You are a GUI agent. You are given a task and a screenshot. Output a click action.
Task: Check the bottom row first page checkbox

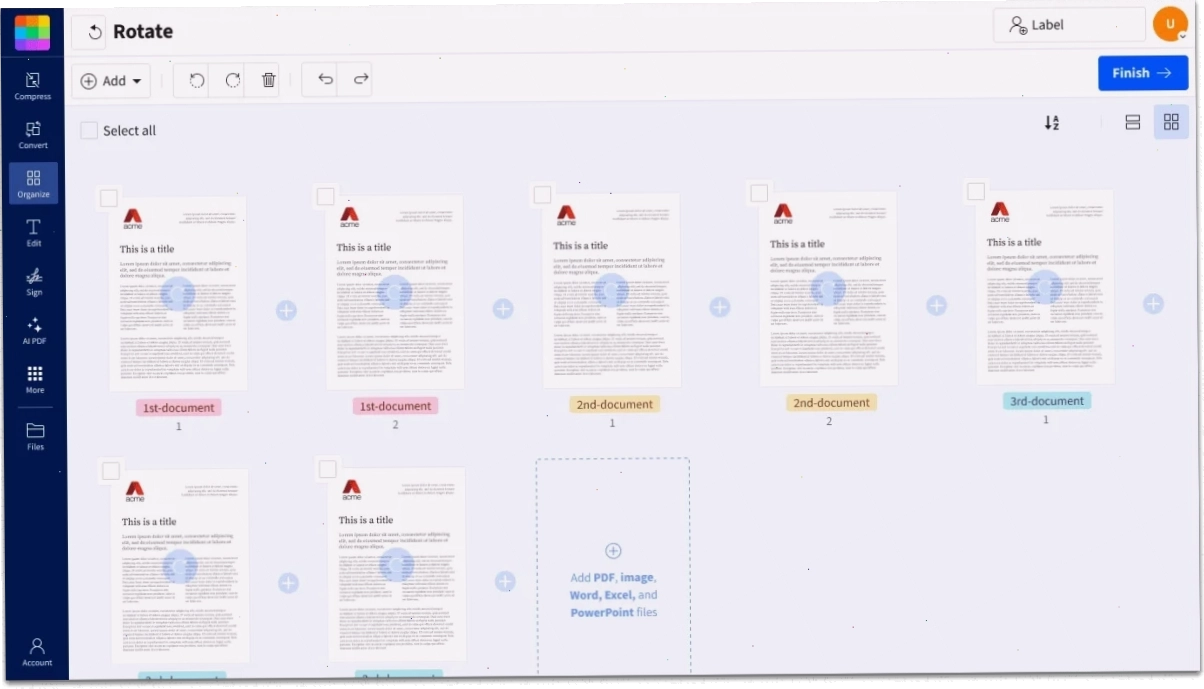(x=111, y=471)
